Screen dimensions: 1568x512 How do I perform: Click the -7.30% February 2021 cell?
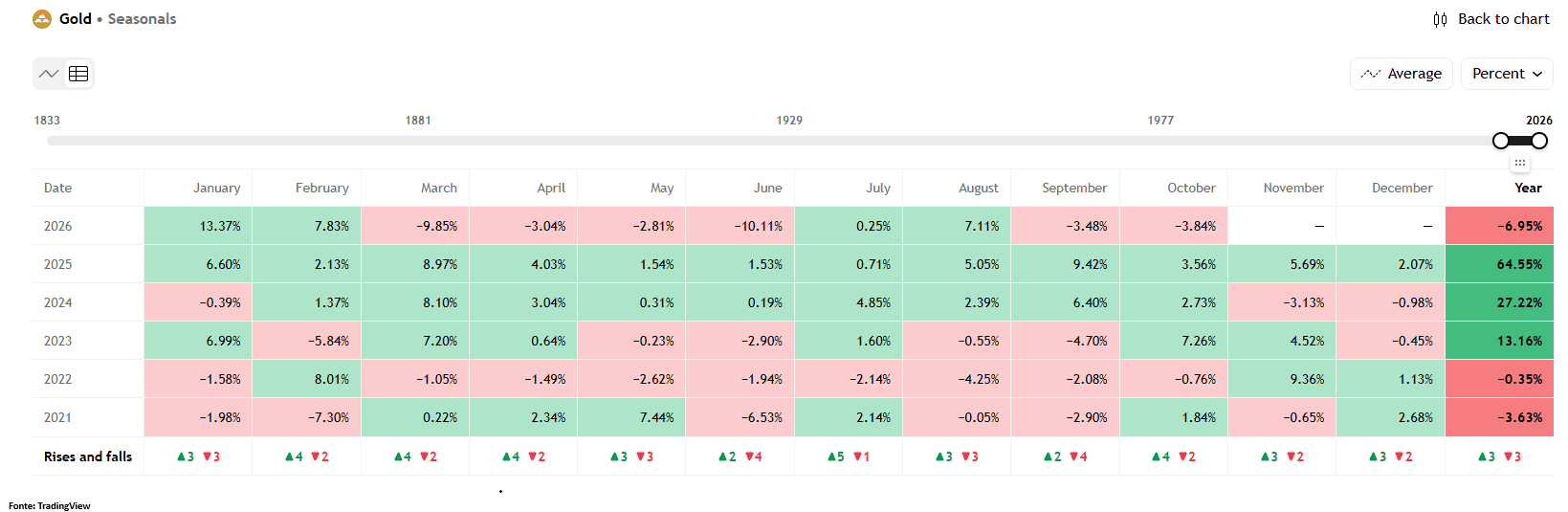point(307,417)
